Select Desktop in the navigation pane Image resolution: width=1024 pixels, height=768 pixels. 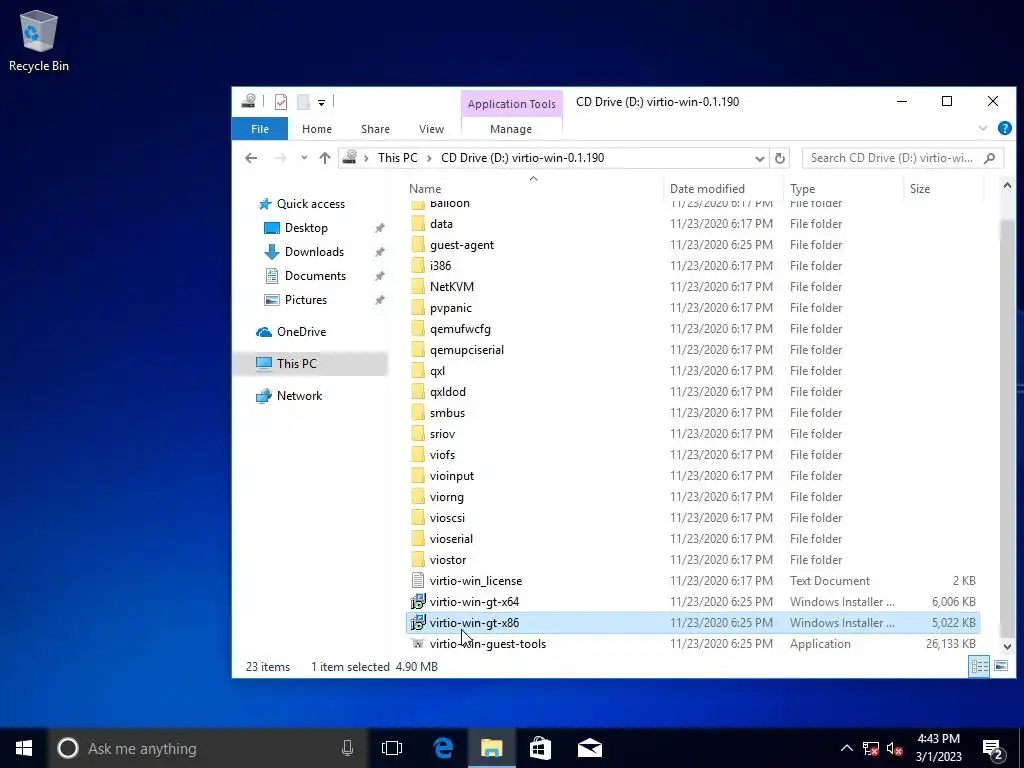coord(306,228)
